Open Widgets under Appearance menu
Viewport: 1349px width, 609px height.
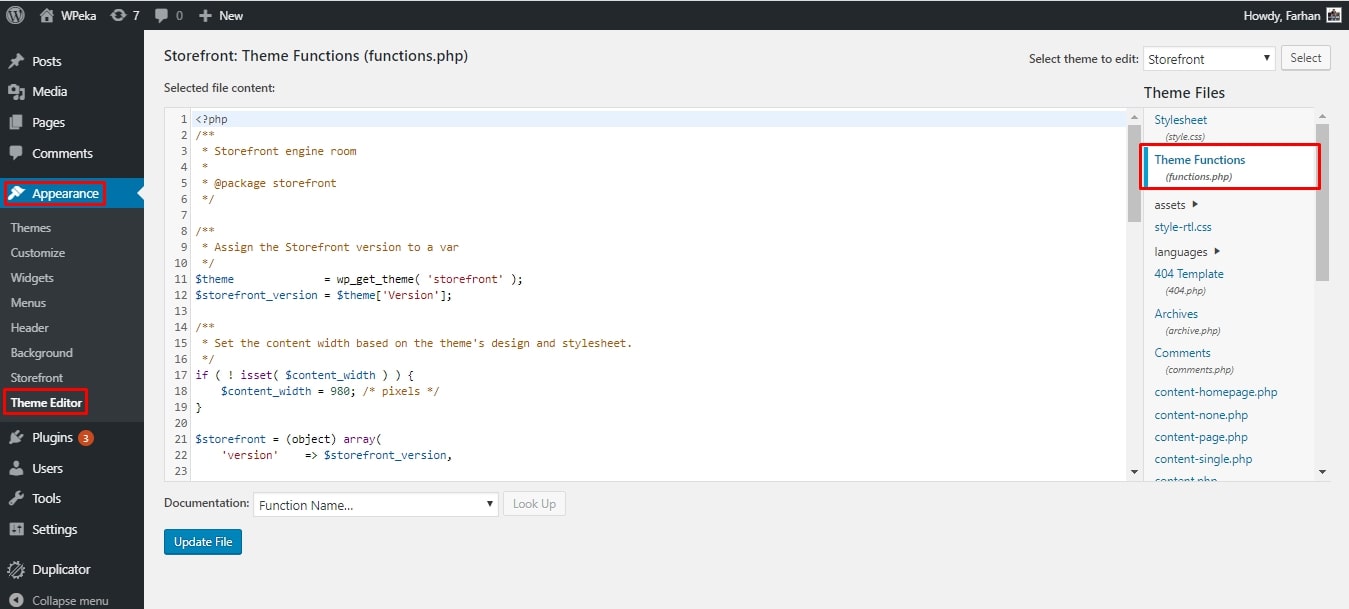tap(32, 278)
